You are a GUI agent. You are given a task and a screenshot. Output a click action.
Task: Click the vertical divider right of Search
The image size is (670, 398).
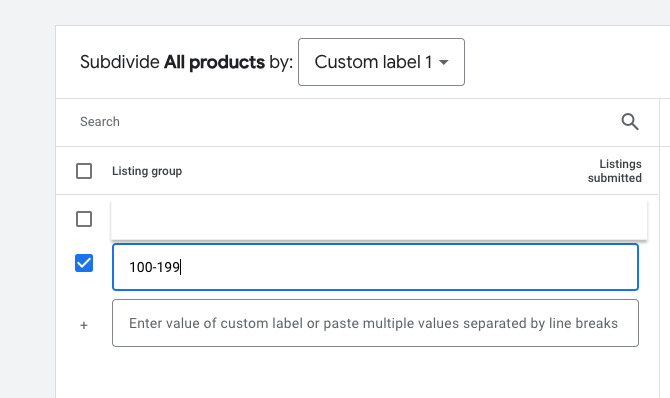coord(659,123)
